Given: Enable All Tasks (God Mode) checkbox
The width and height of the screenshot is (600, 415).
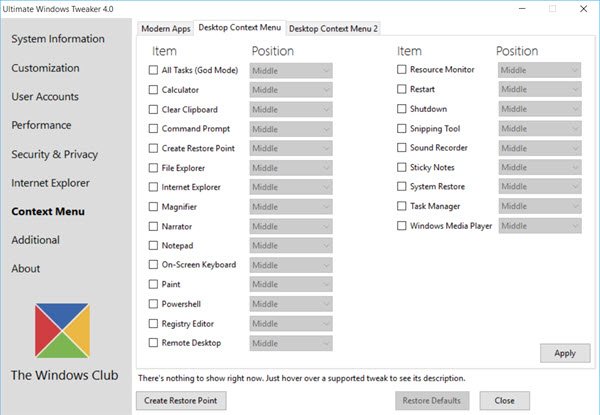Looking at the screenshot, I should tap(153, 70).
